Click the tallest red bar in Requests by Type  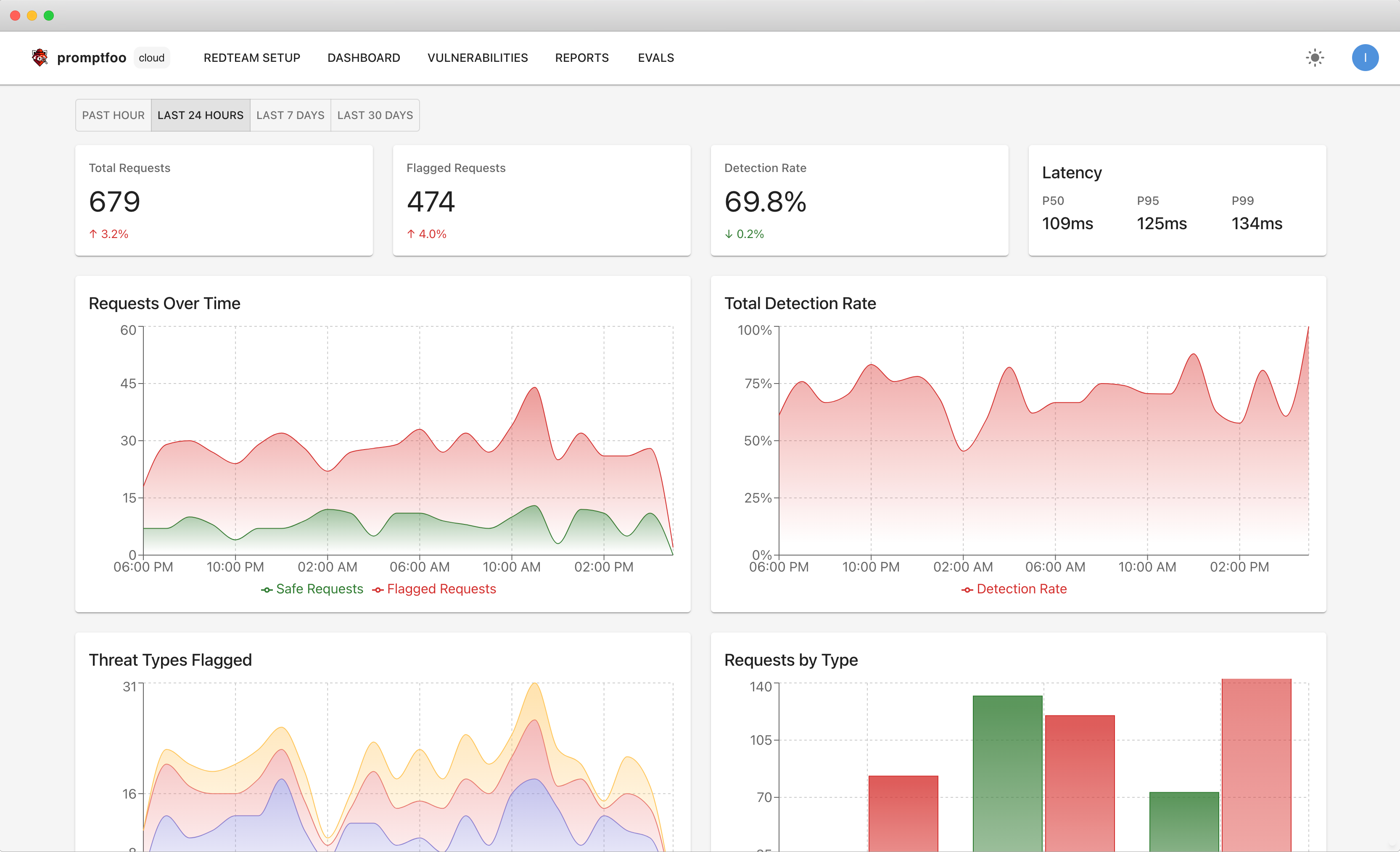pos(1256,762)
